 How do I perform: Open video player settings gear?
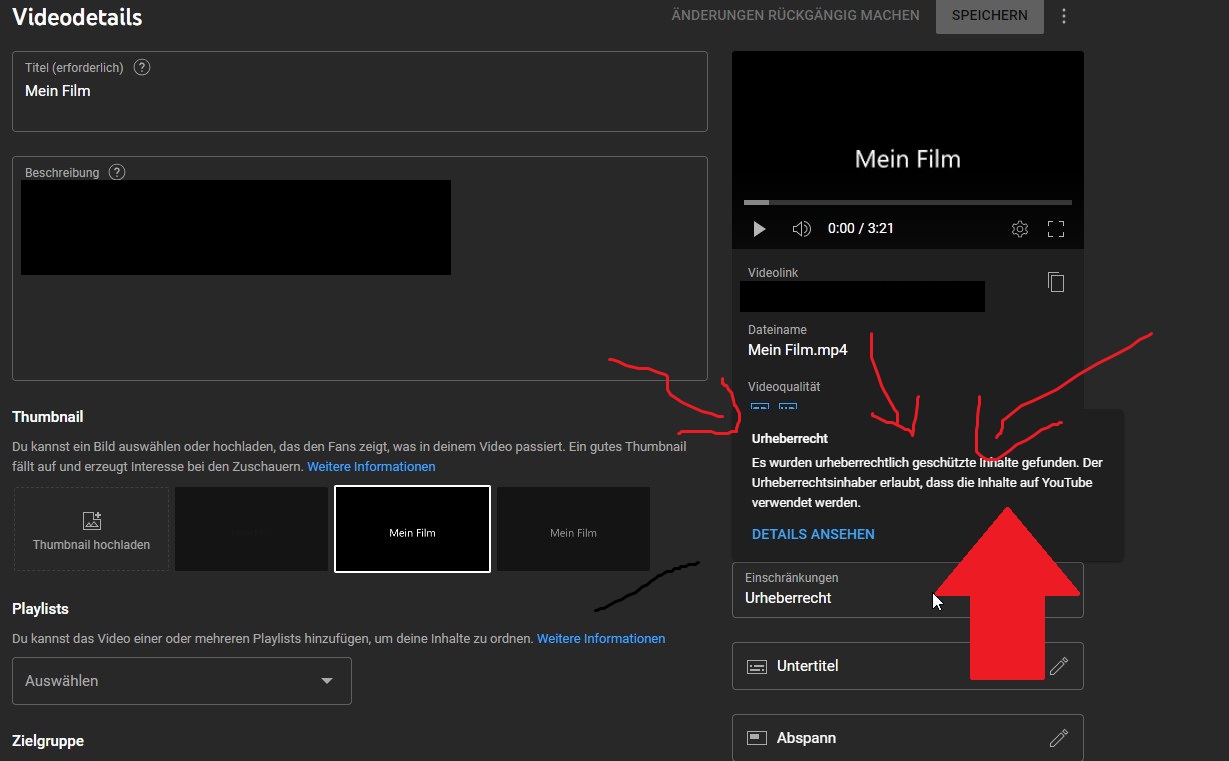coord(1019,229)
